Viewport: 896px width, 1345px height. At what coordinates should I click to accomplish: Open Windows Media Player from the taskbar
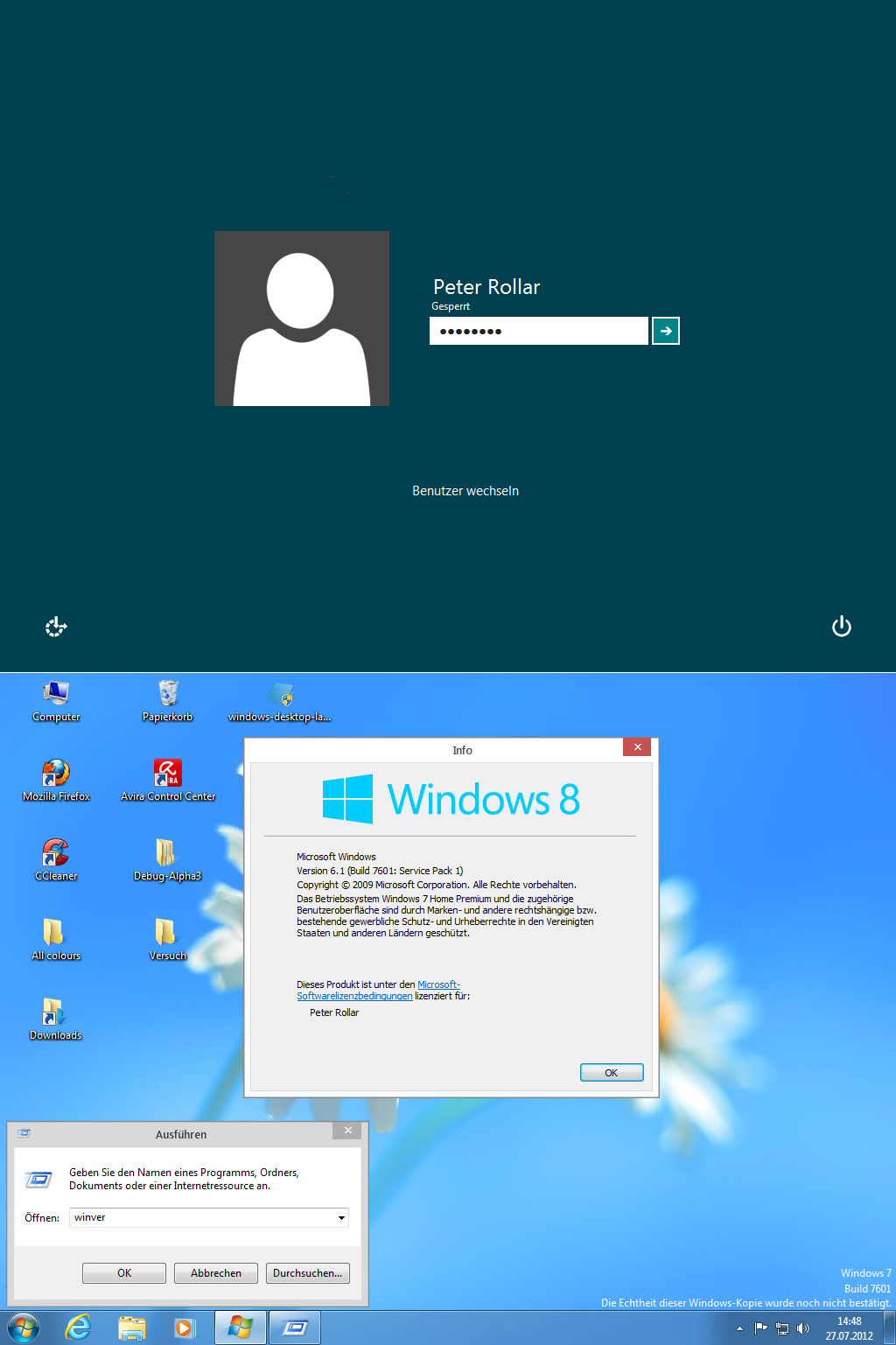pos(184,1327)
